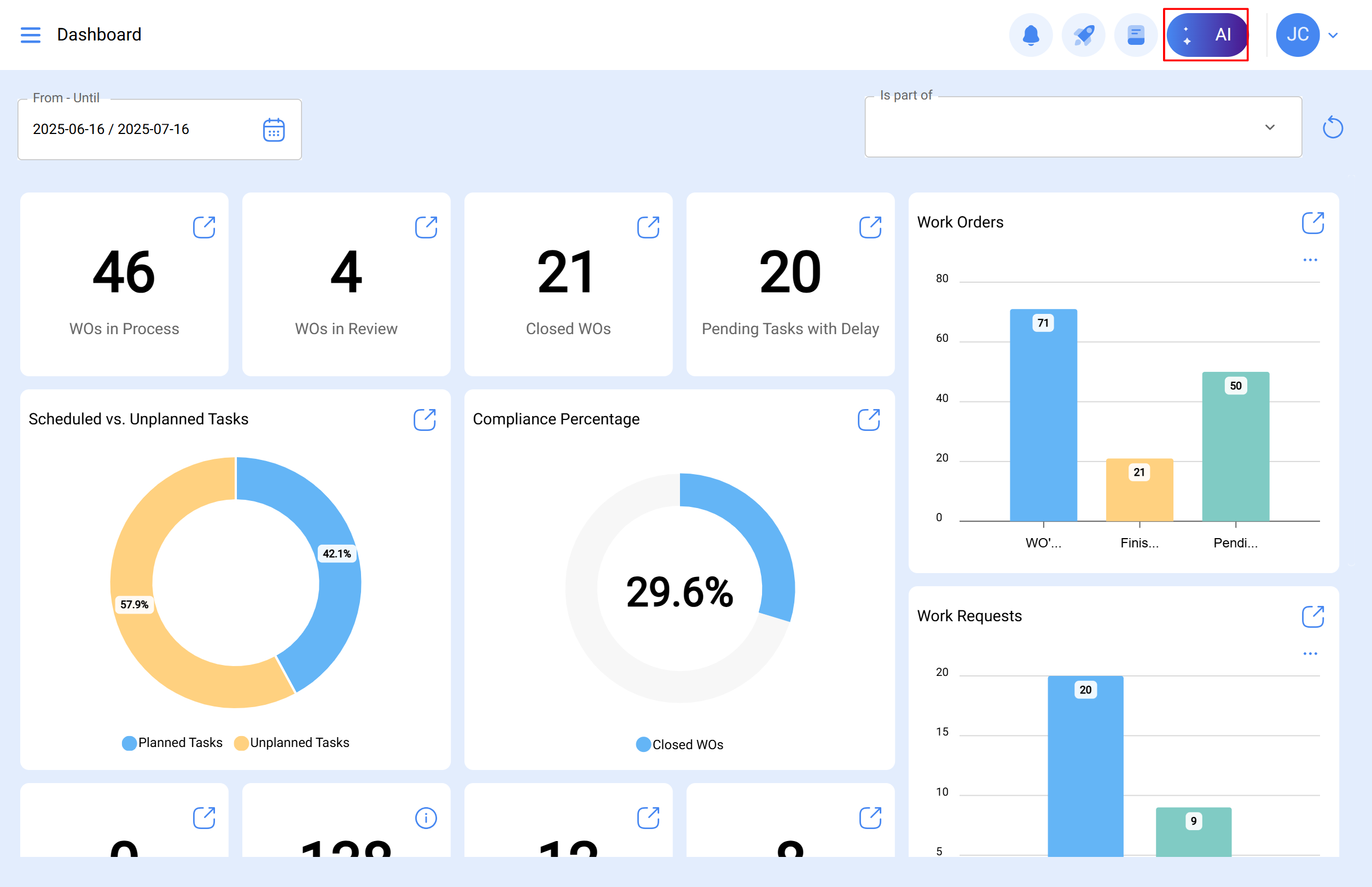Open WOs in Process details link icon
Screen dimensions: 1372x887
204,227
